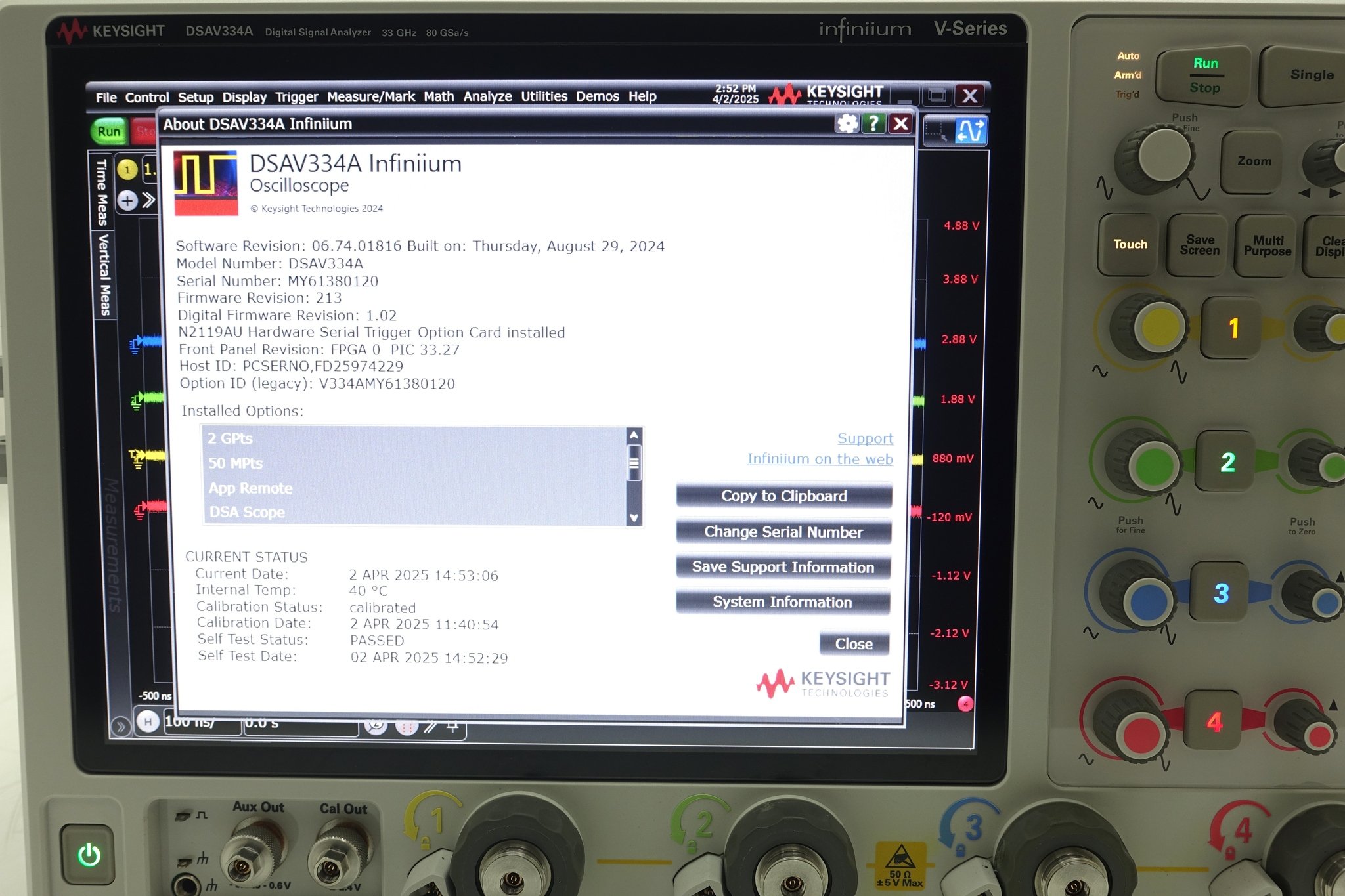Image resolution: width=1345 pixels, height=896 pixels.
Task: Open About dialog settings gear icon
Action: [847, 123]
